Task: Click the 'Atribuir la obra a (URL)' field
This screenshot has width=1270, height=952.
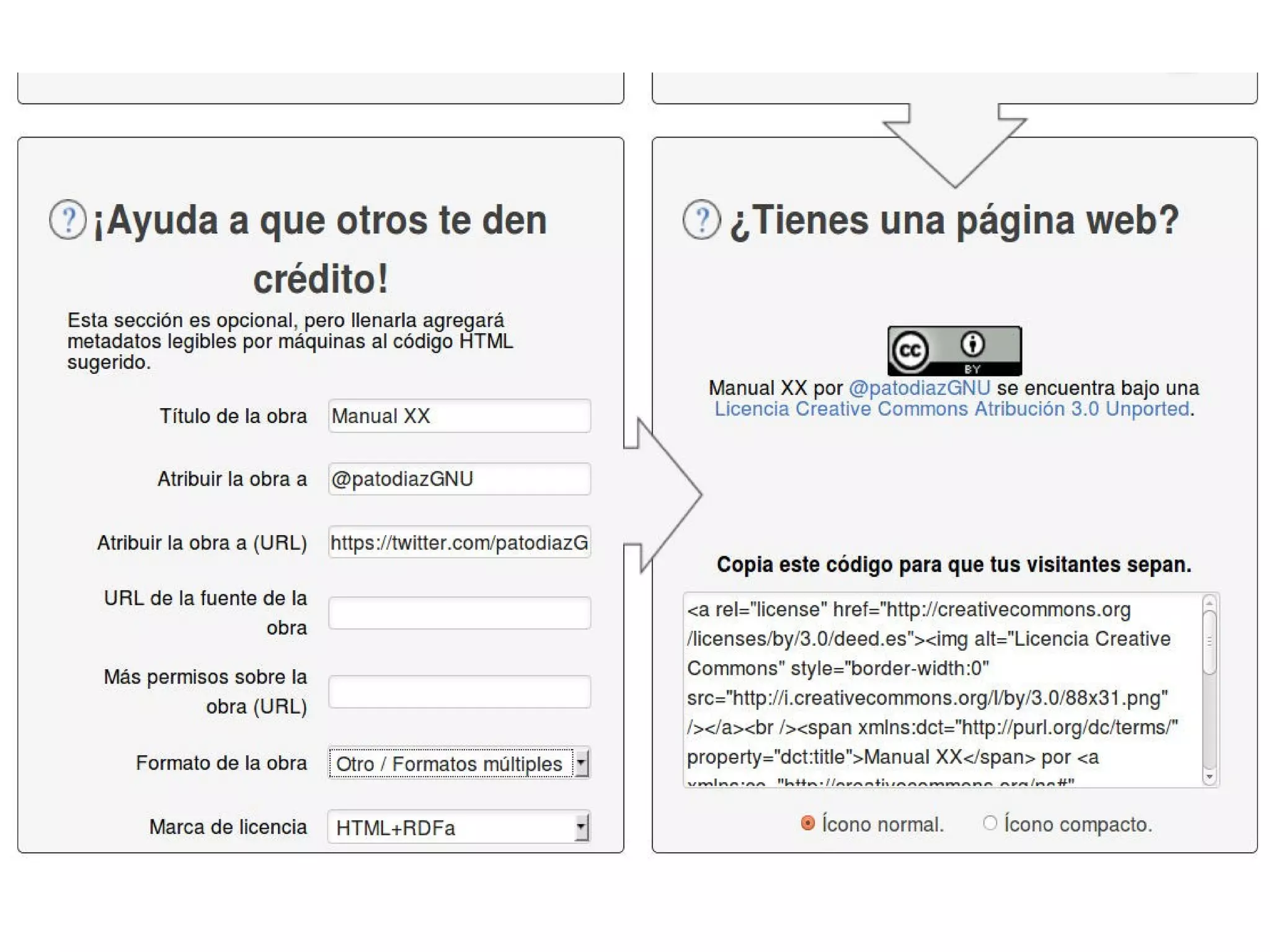Action: point(459,543)
